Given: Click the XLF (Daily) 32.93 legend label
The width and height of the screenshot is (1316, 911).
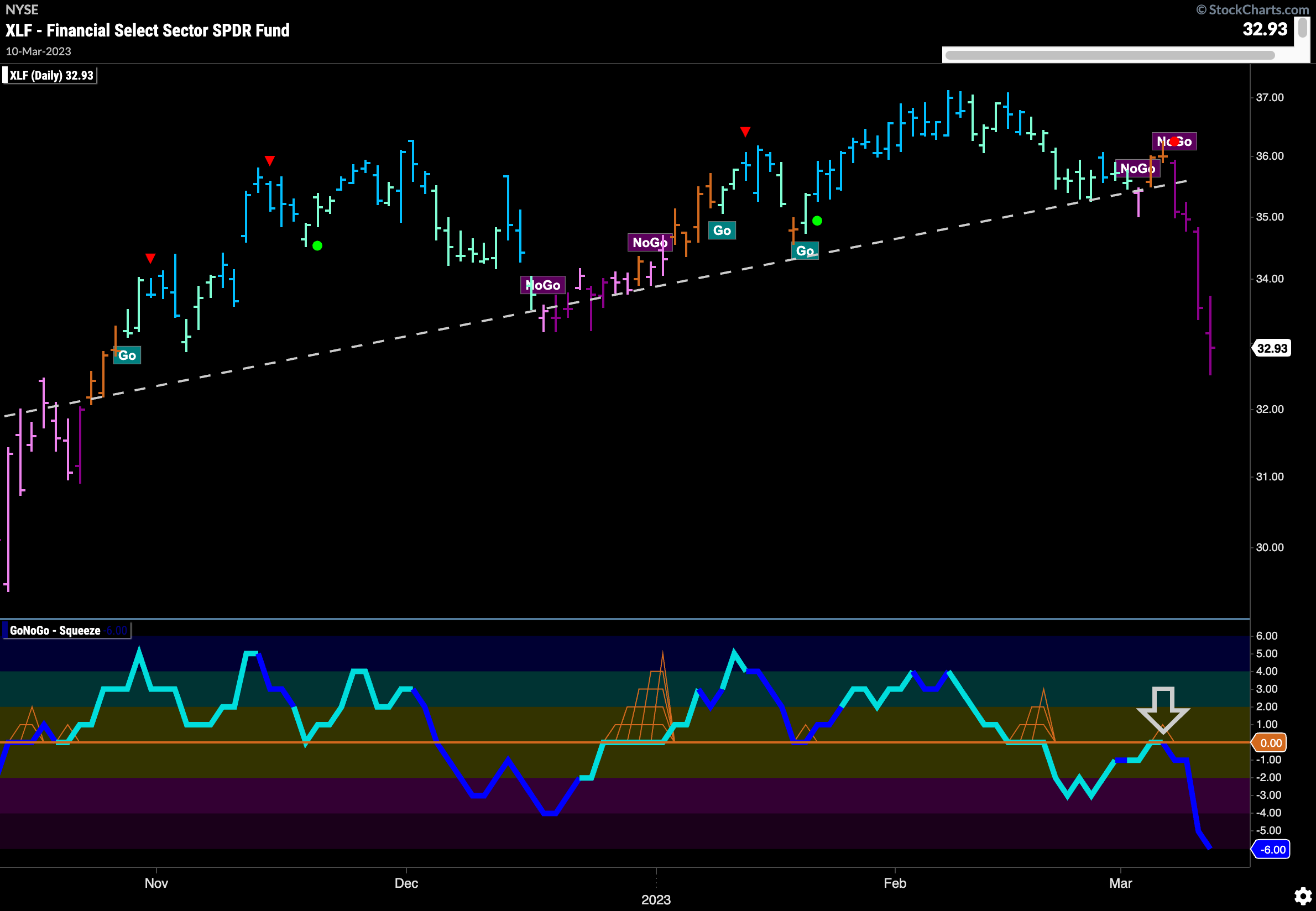Looking at the screenshot, I should pyautogui.click(x=50, y=75).
